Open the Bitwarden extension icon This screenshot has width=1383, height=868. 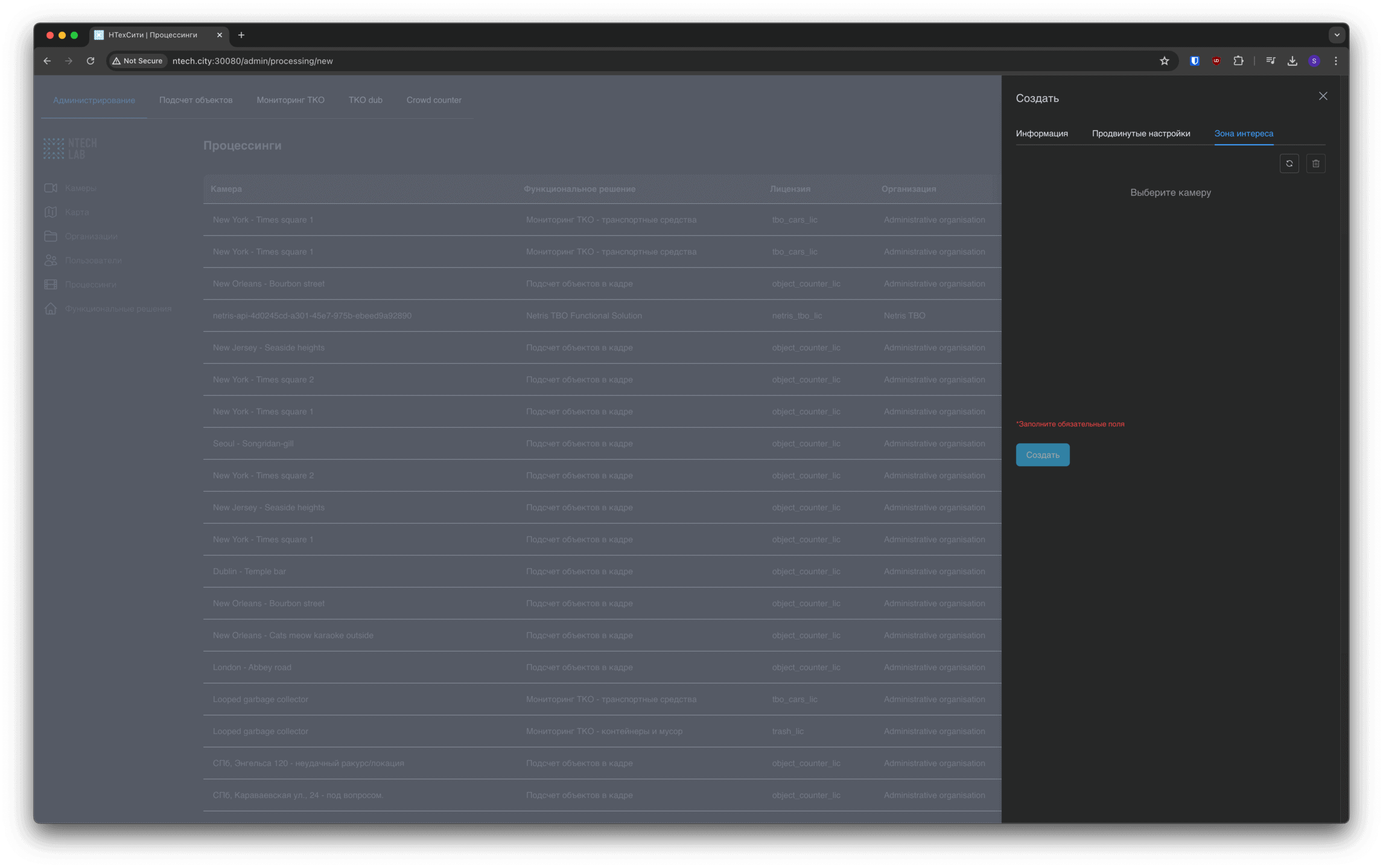1194,61
